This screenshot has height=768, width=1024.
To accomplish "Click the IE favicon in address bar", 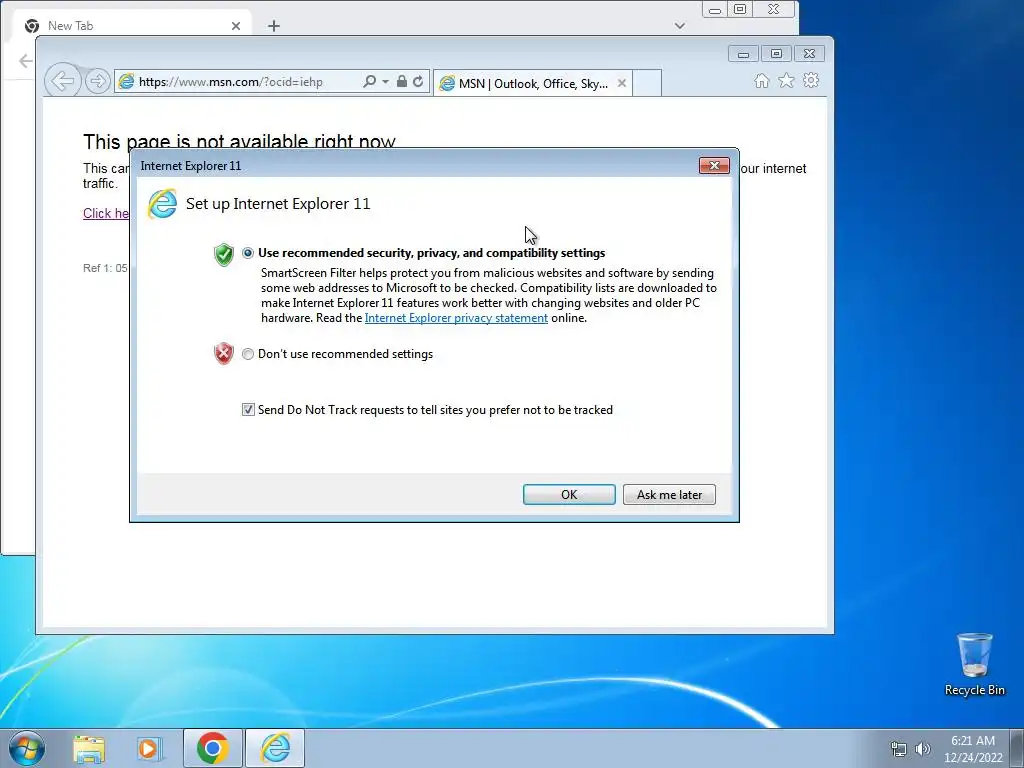I will tap(126, 82).
